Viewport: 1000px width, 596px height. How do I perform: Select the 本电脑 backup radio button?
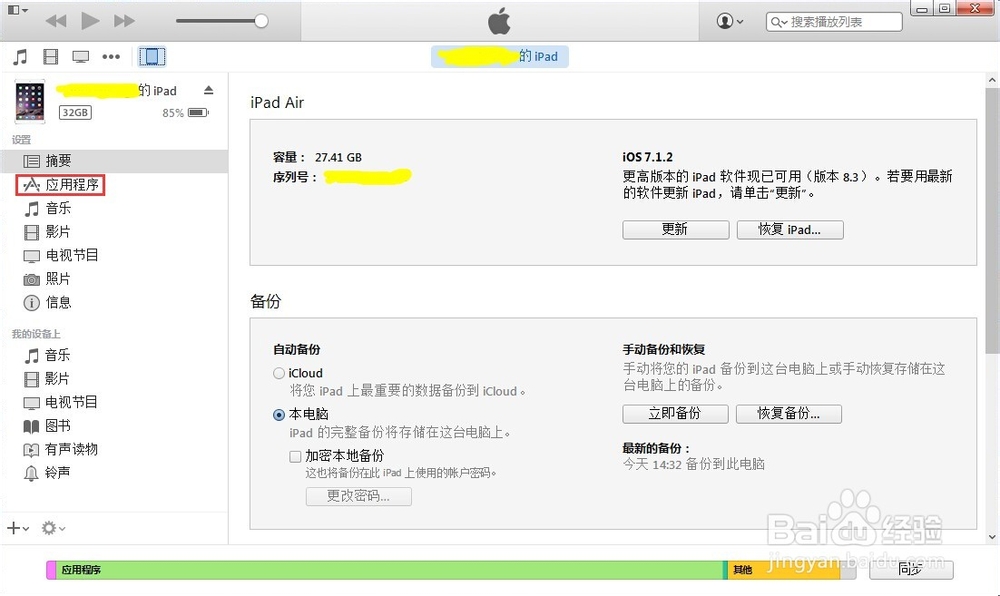(x=279, y=415)
